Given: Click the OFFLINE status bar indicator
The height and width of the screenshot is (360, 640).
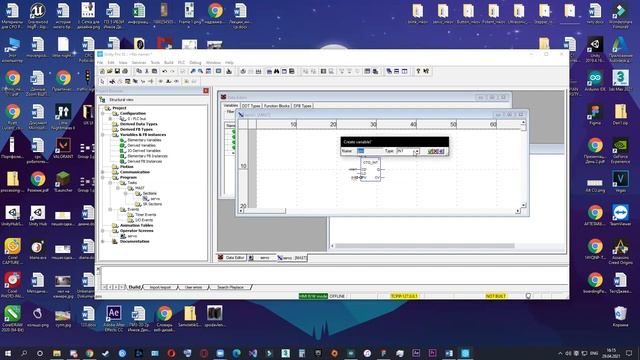Looking at the screenshot, I should [337, 296].
